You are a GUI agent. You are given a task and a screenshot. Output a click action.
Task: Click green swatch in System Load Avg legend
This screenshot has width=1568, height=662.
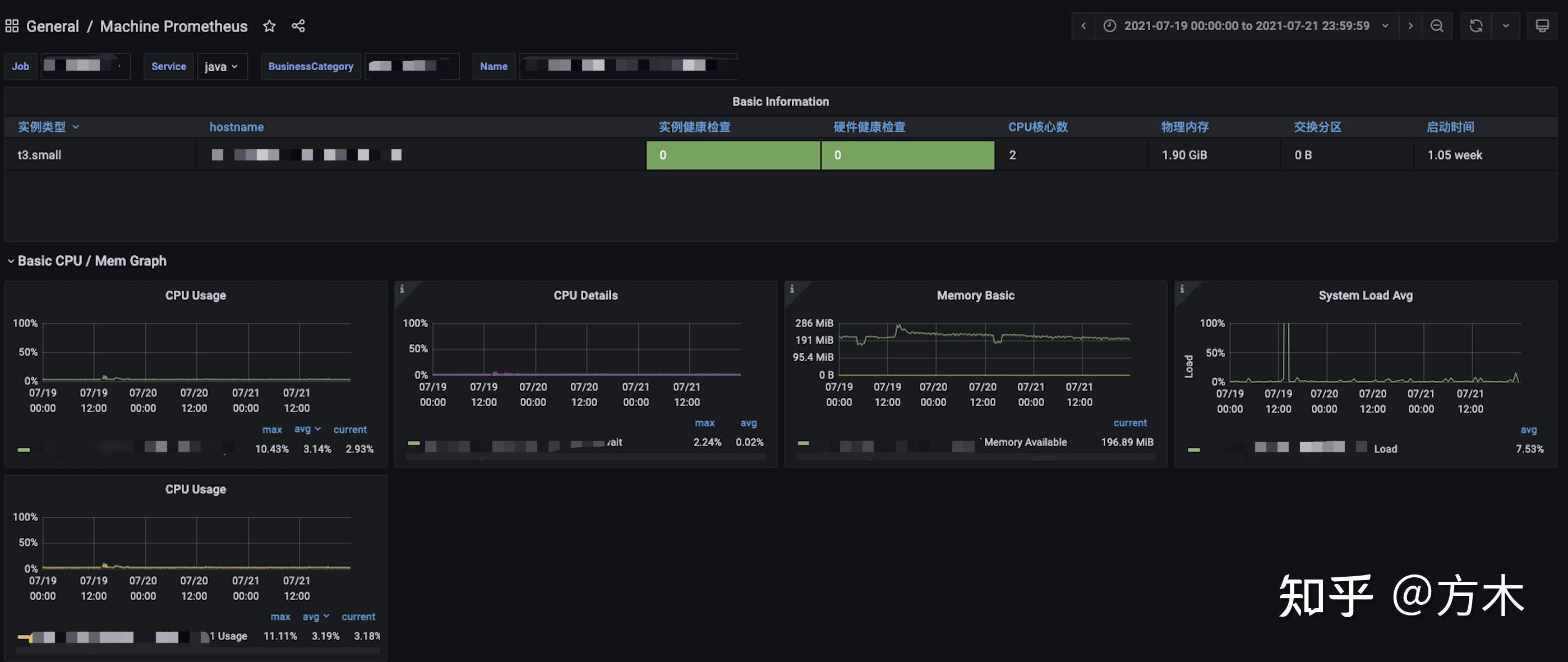(x=1193, y=449)
